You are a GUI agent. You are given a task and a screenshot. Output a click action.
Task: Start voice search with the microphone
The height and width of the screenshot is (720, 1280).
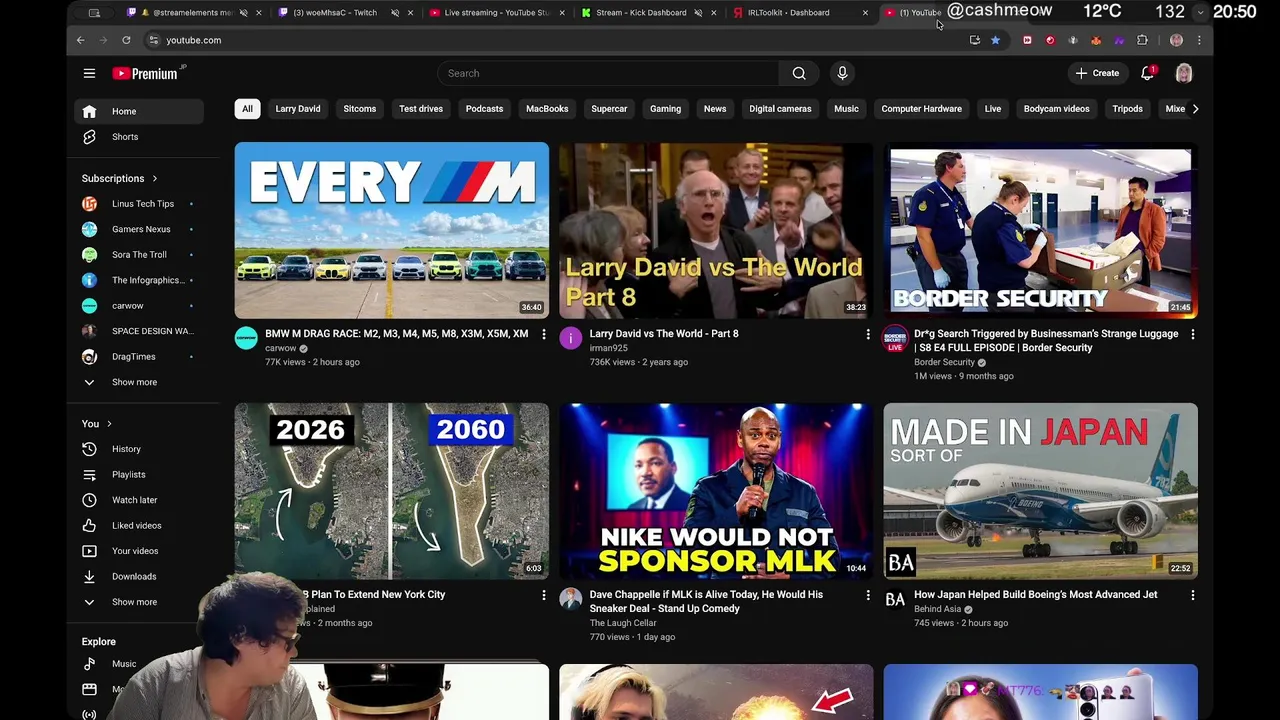(x=842, y=73)
